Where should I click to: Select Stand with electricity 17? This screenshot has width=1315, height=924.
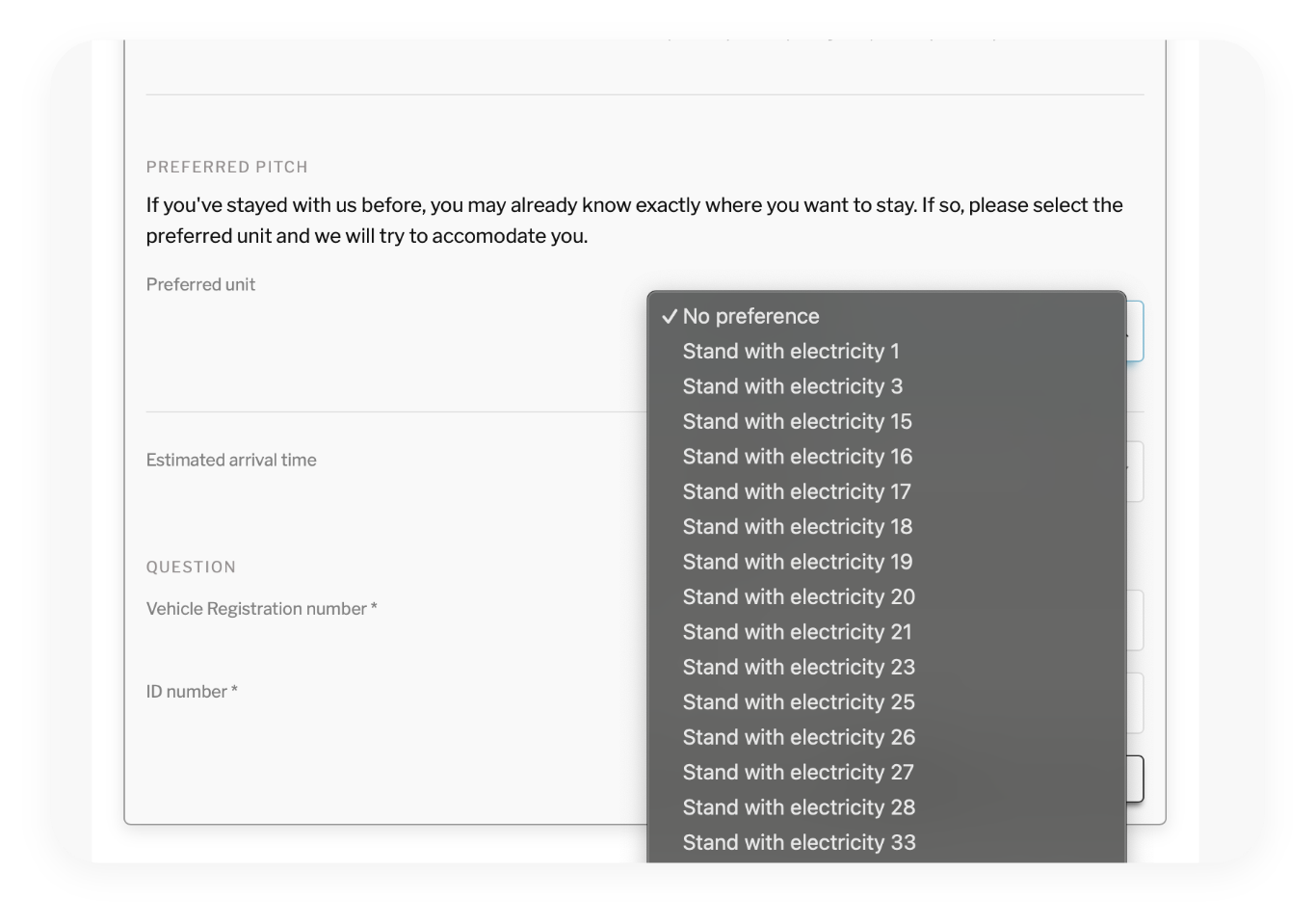pyautogui.click(x=796, y=491)
